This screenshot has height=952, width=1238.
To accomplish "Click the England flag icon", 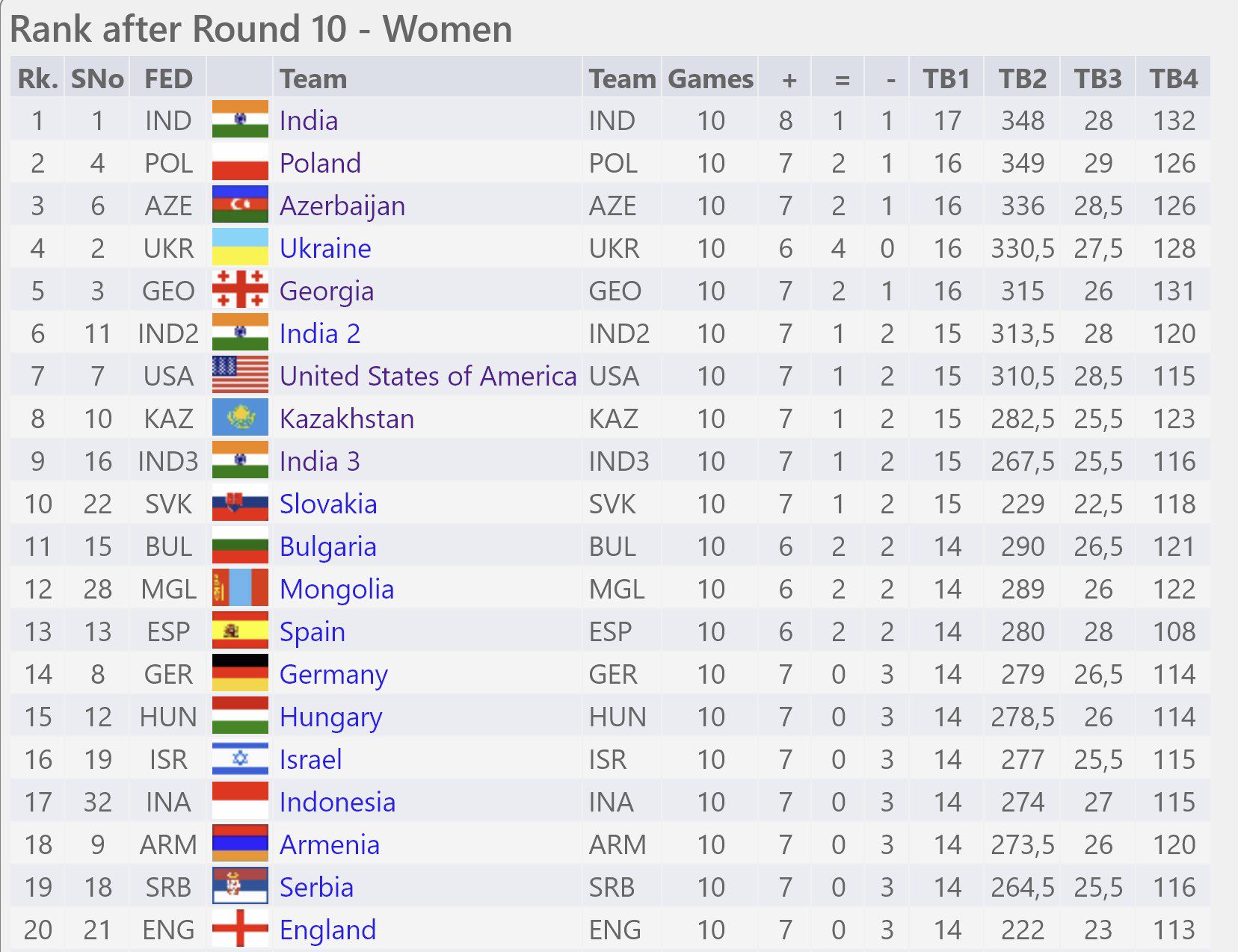I will tap(240, 929).
